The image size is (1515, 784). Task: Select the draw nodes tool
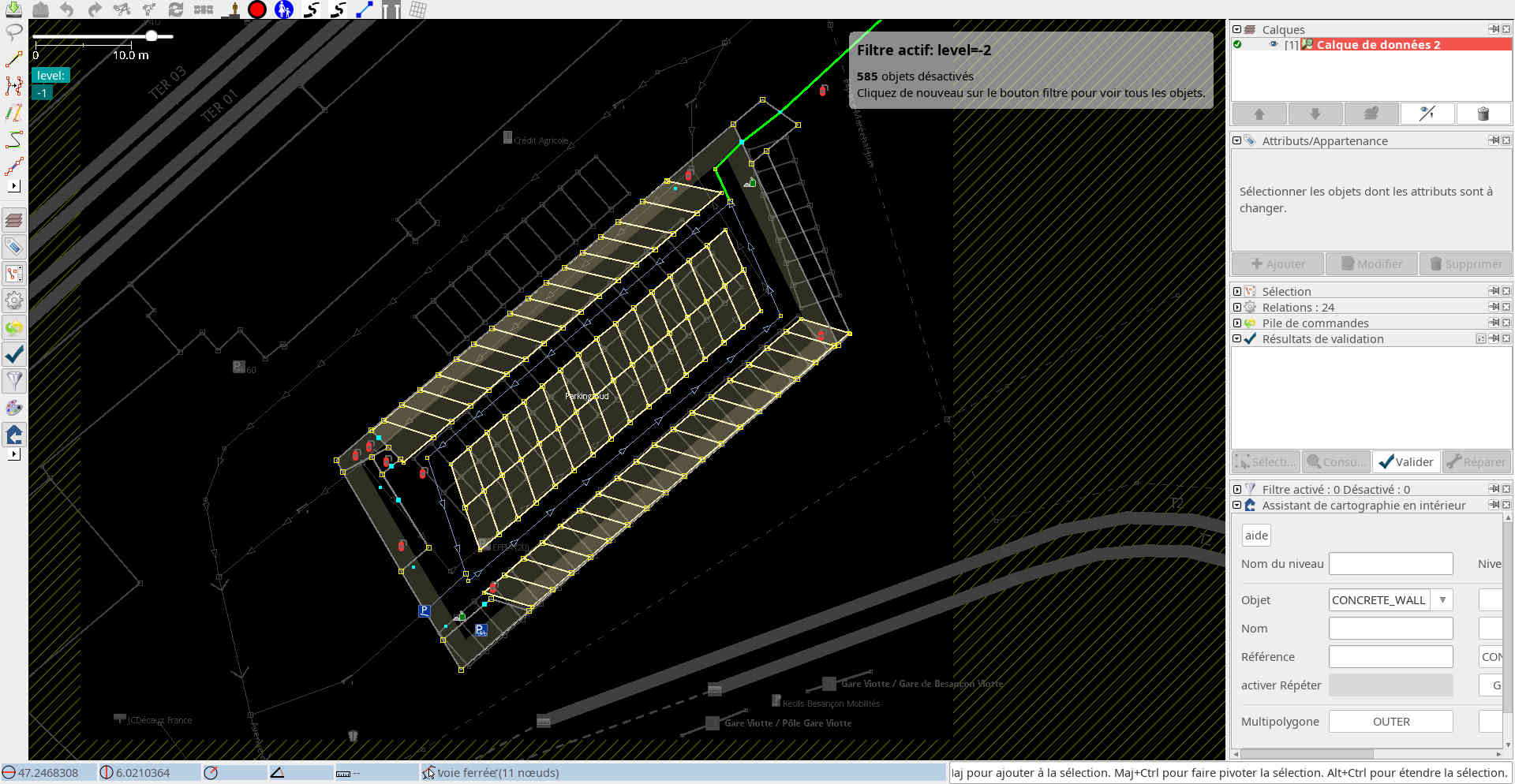pyautogui.click(x=13, y=60)
